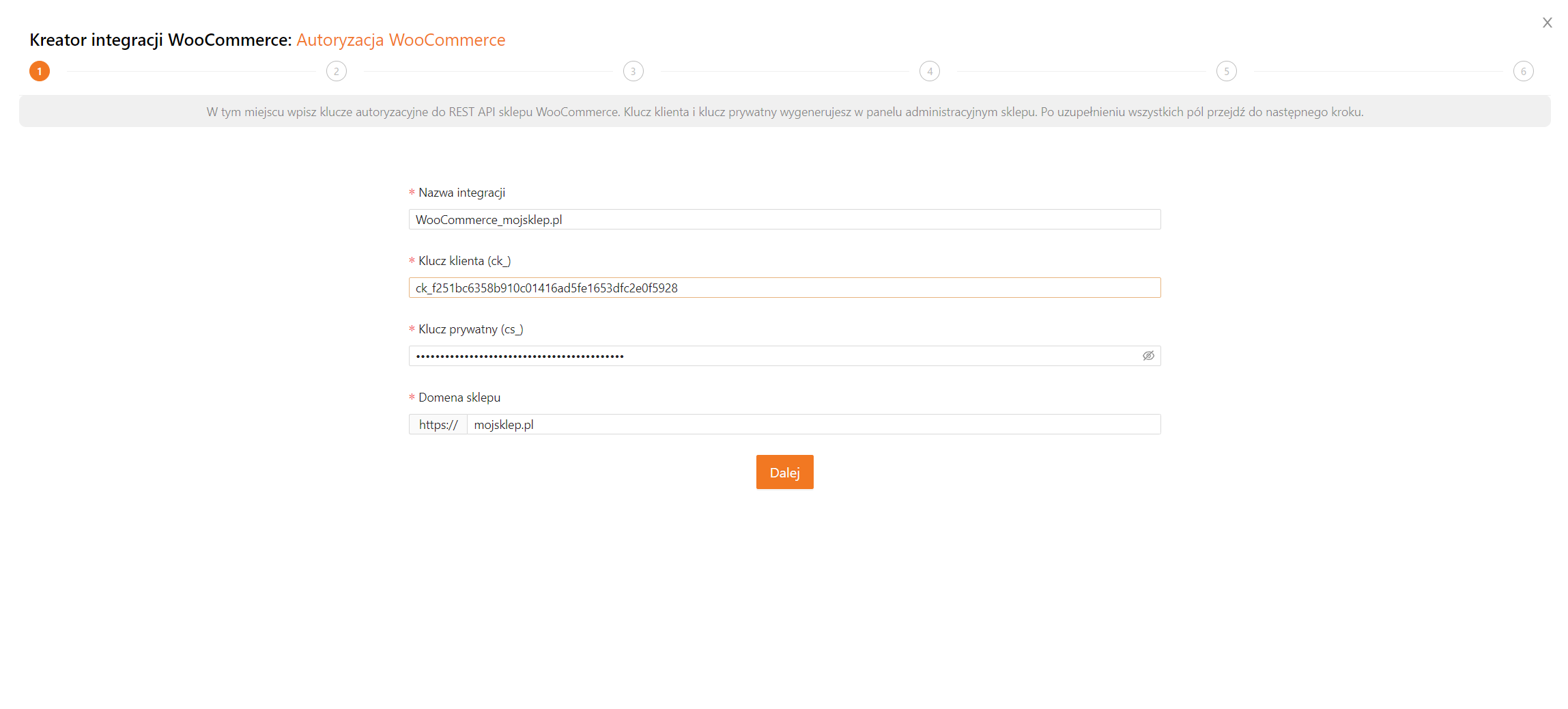Click the https:// prefix addon
Viewport: 1568px width, 709px height.
(438, 424)
